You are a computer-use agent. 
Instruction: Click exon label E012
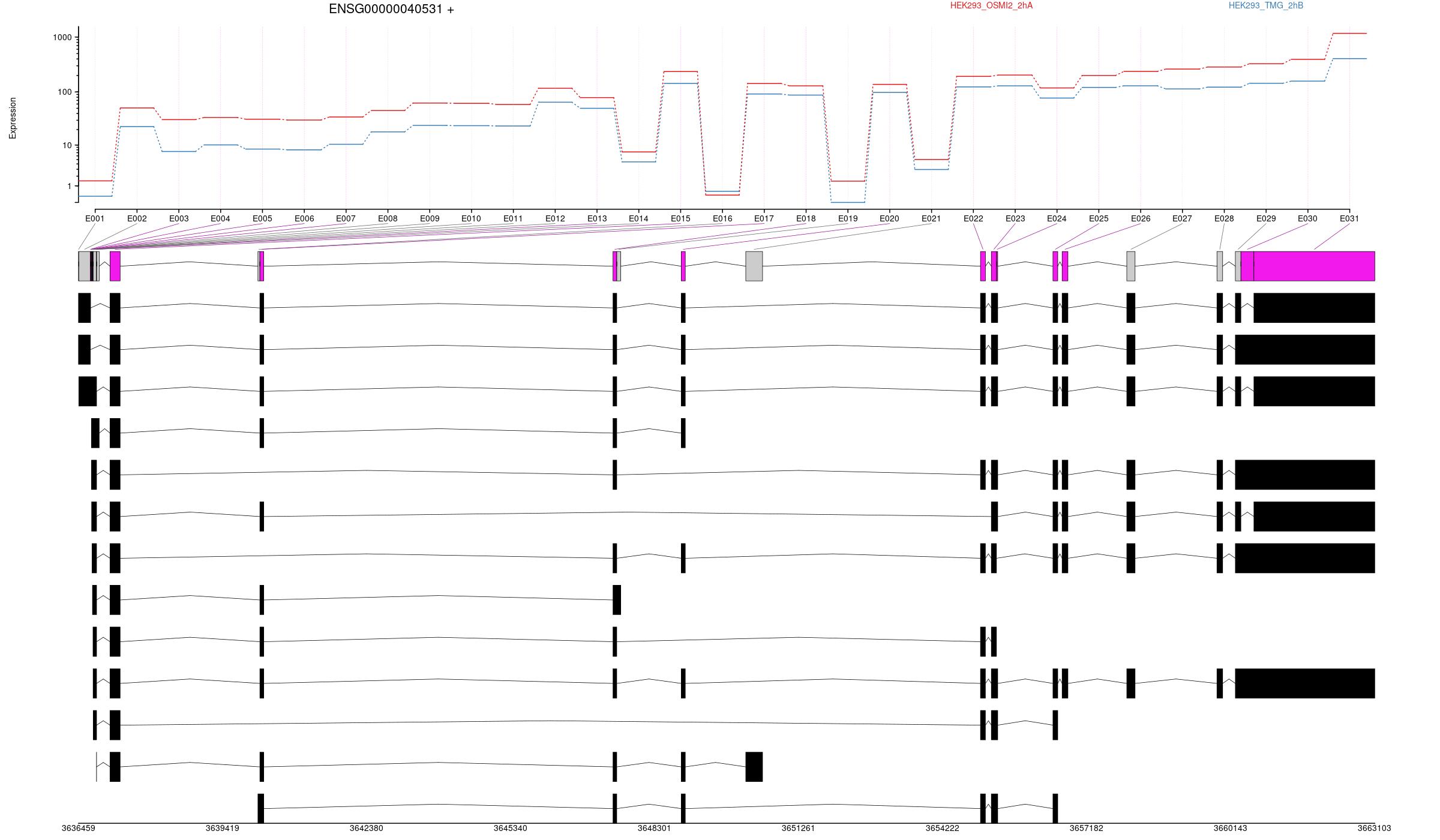(555, 218)
